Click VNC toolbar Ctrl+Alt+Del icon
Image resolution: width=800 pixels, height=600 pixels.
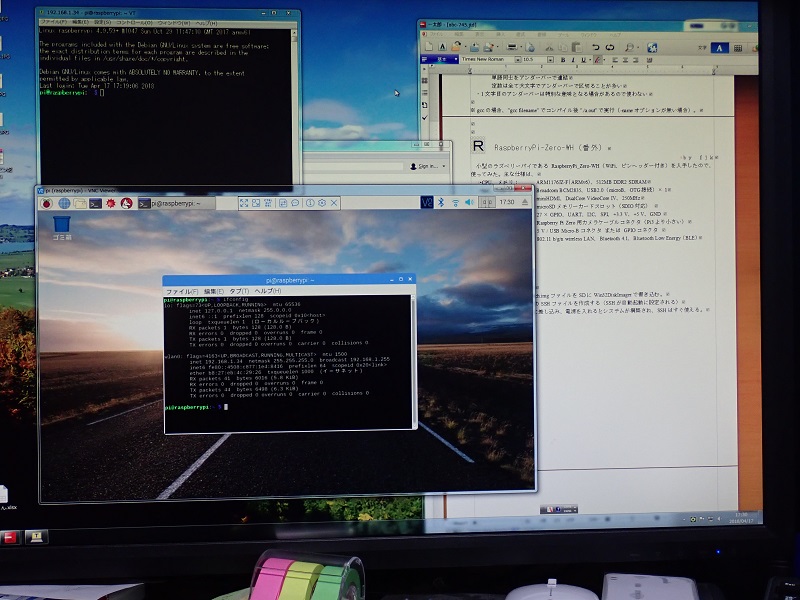(x=268, y=203)
